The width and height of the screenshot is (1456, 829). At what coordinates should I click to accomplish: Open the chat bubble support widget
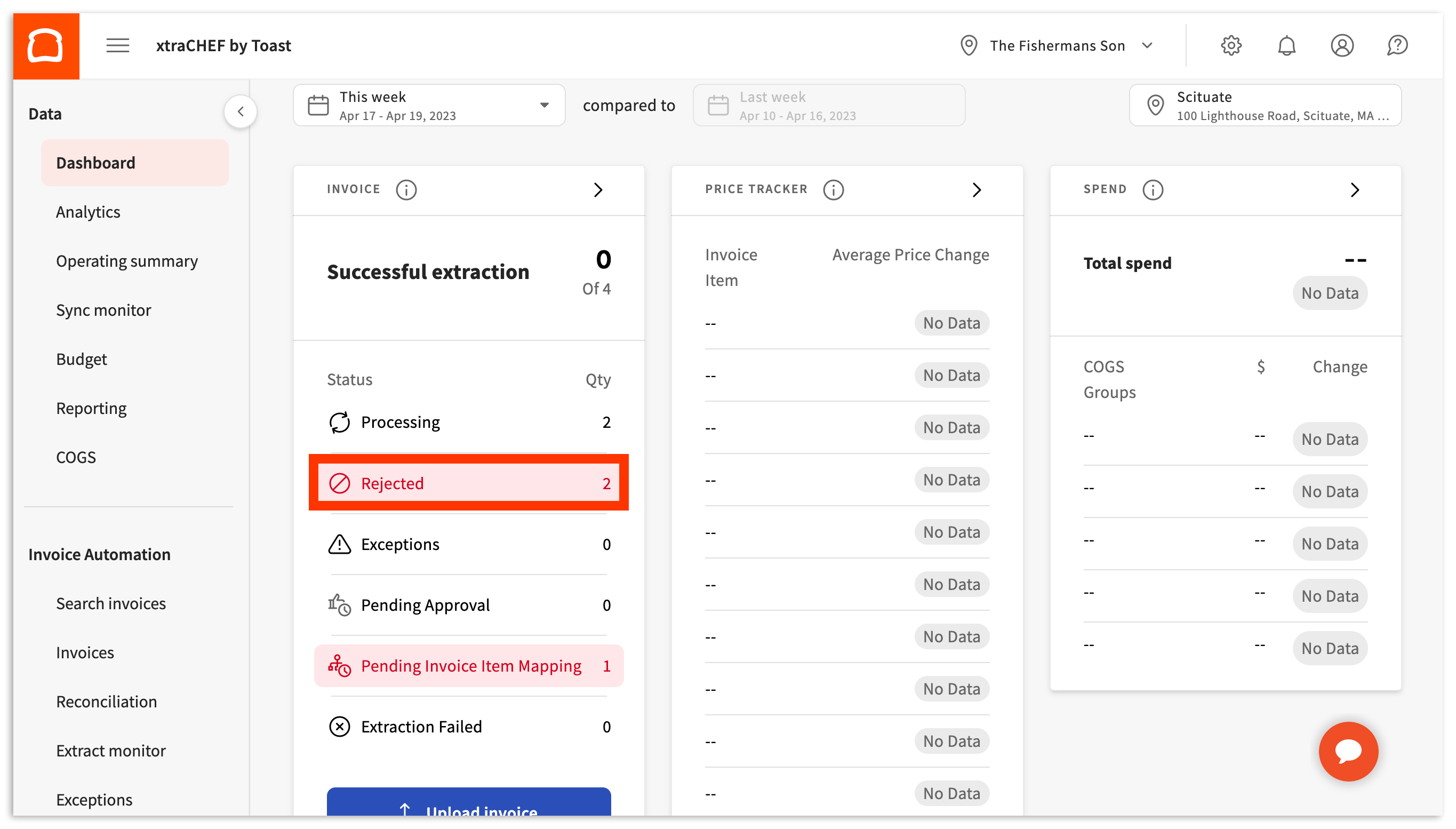[x=1348, y=751]
